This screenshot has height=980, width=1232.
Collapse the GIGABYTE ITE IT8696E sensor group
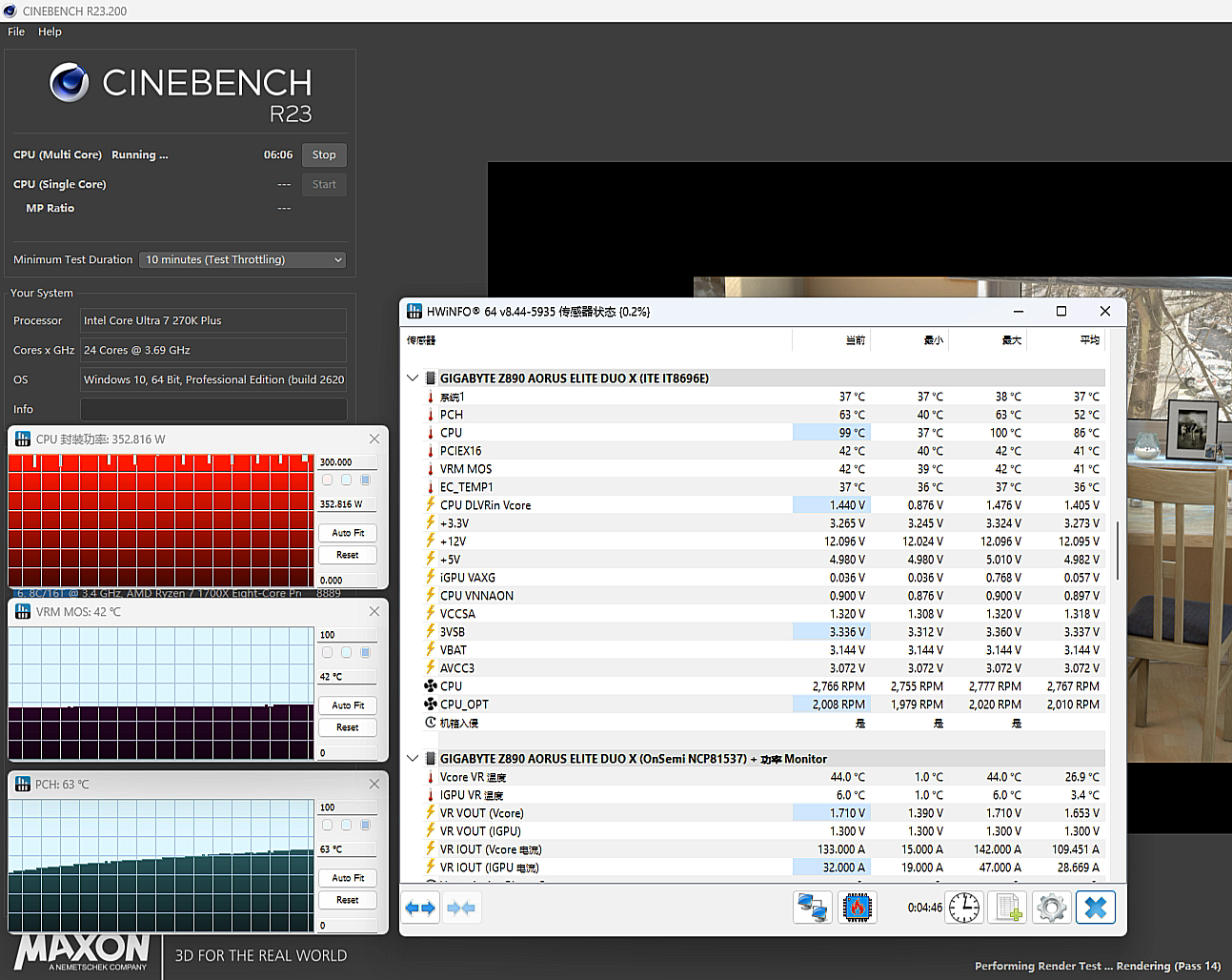[413, 378]
